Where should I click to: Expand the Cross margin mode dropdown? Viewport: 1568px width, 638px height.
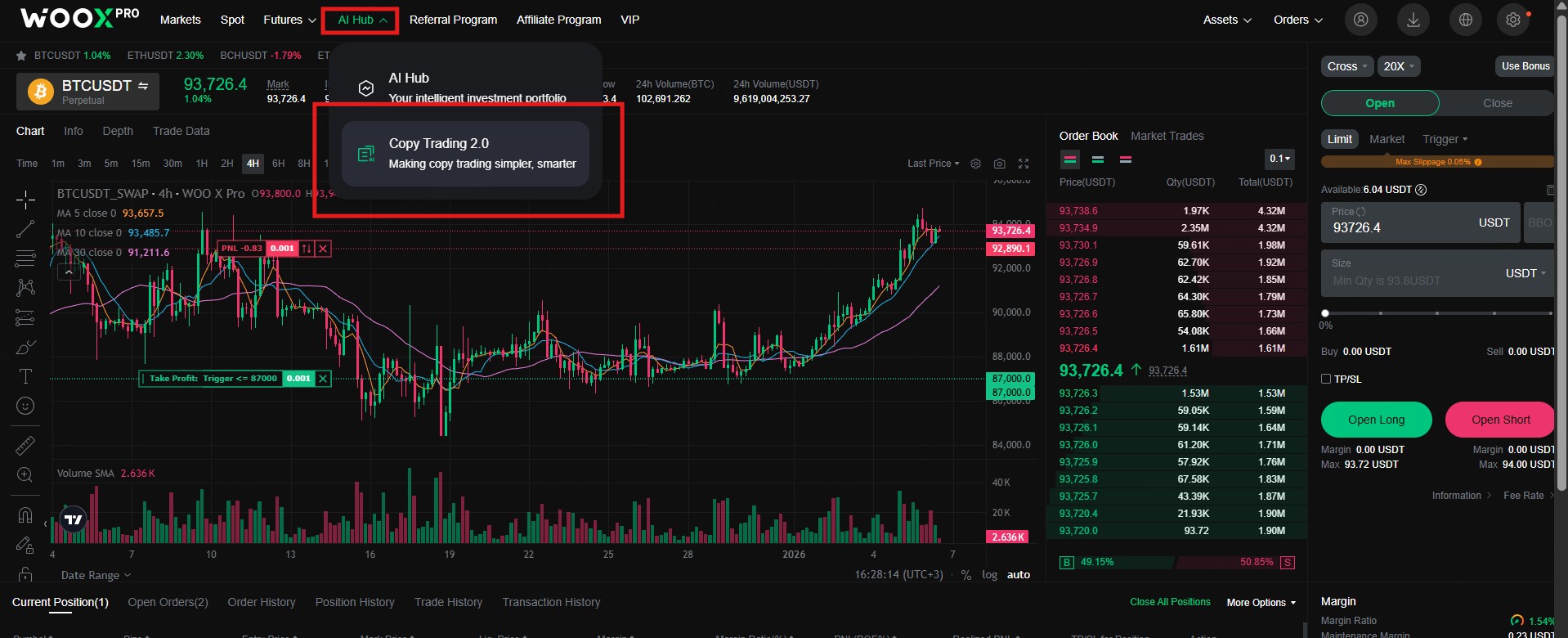pos(1347,66)
